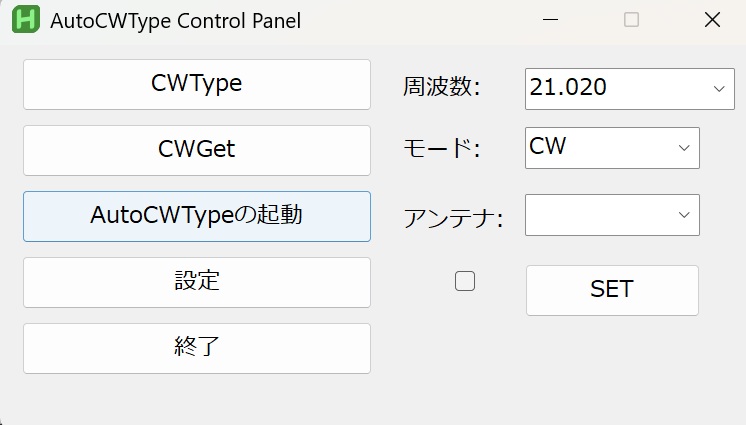Click the 周波数: label text
Viewport: 746px width, 425px height.
tap(442, 87)
